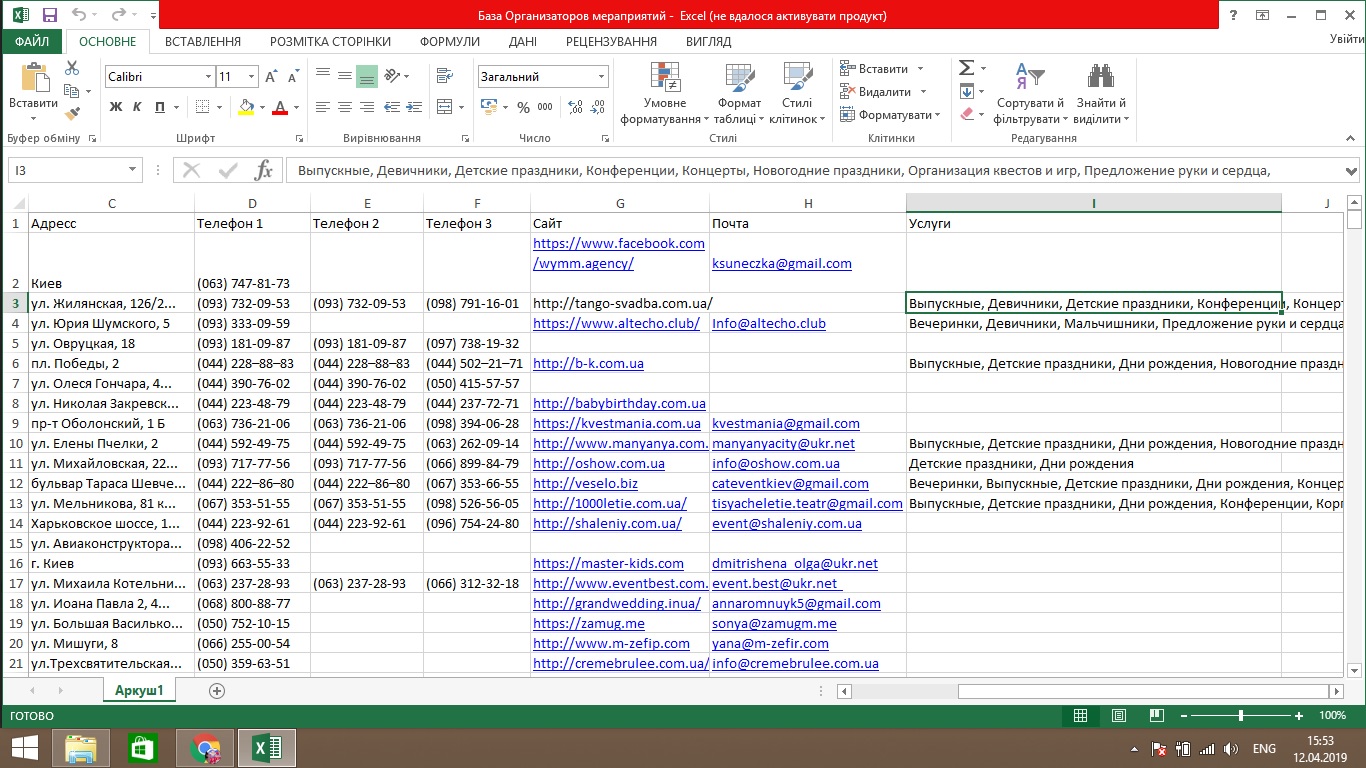1366x768 pixels.
Task: Open link https://master-kids.com
Action: 608,564
